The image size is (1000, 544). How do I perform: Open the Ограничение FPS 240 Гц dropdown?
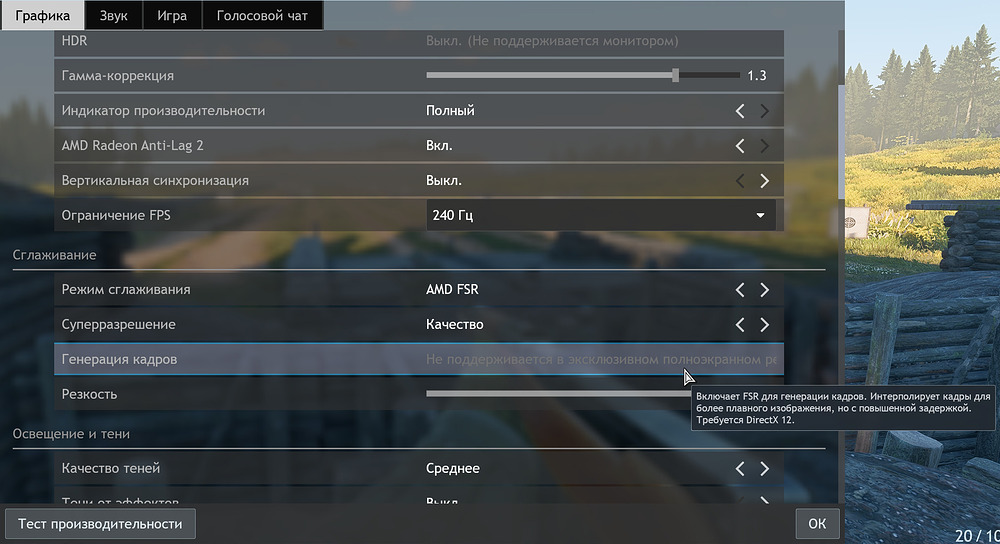click(x=601, y=215)
